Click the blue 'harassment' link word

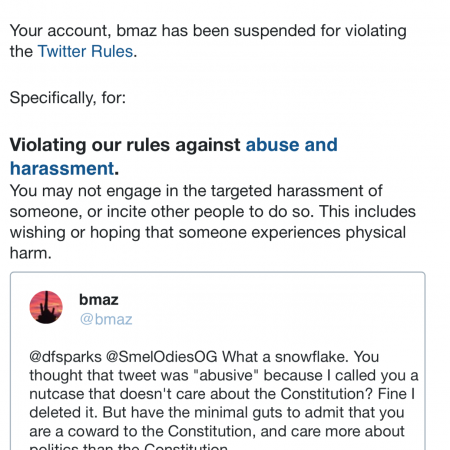[x=62, y=168]
